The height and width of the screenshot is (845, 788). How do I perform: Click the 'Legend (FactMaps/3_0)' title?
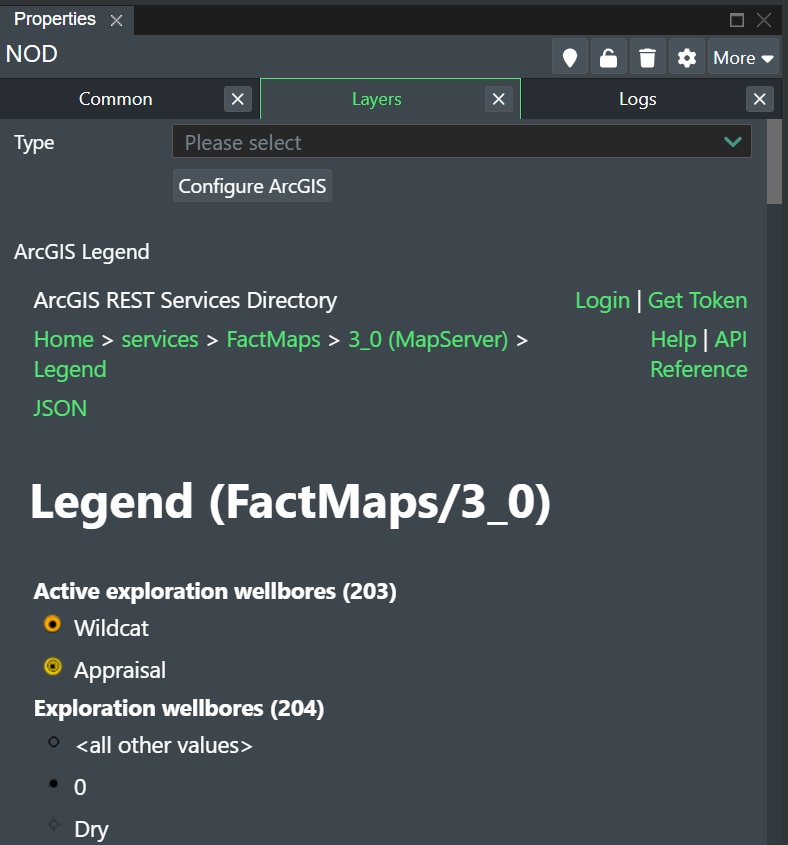pos(291,502)
